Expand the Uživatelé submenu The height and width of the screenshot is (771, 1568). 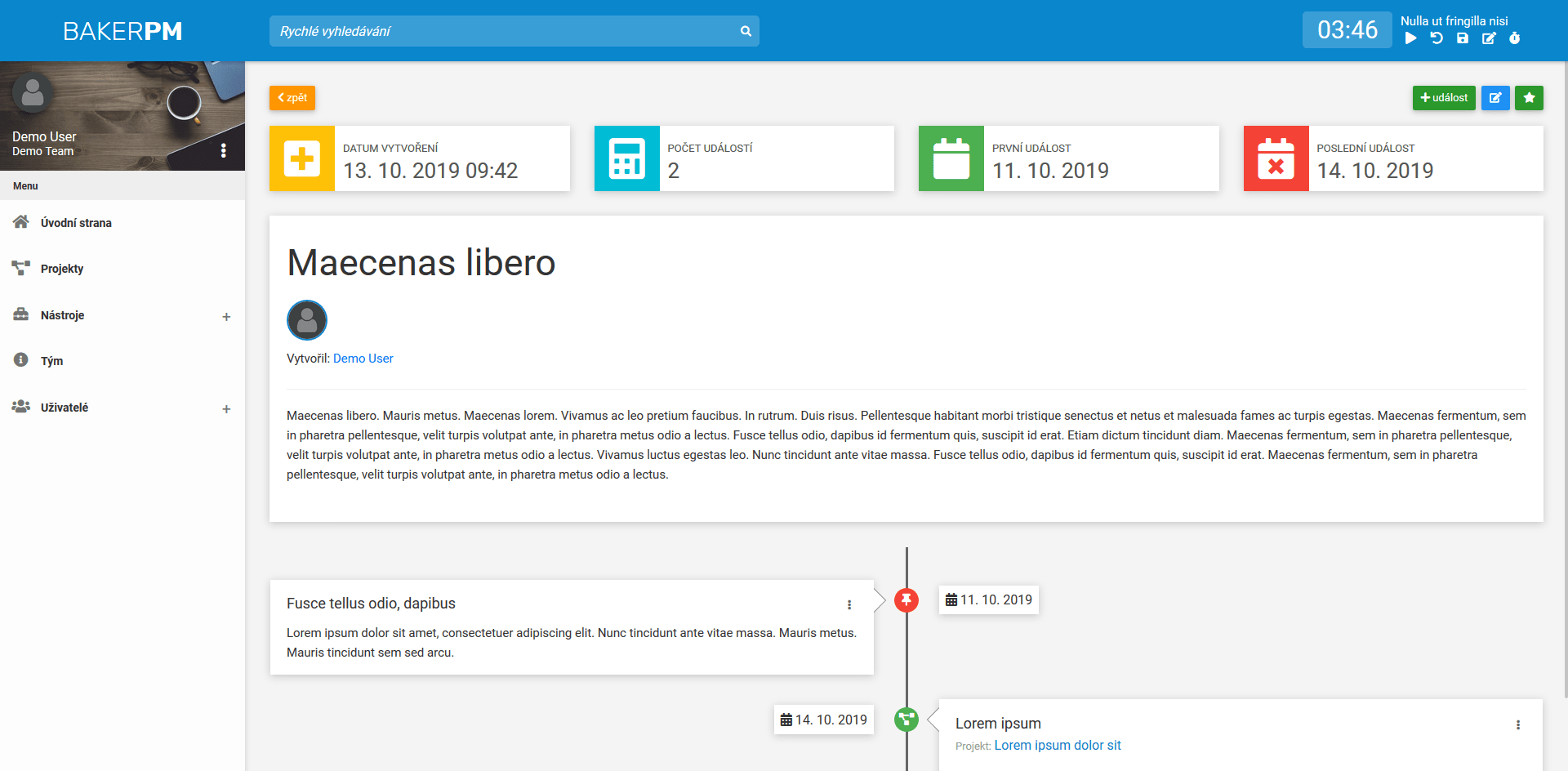[x=226, y=409]
